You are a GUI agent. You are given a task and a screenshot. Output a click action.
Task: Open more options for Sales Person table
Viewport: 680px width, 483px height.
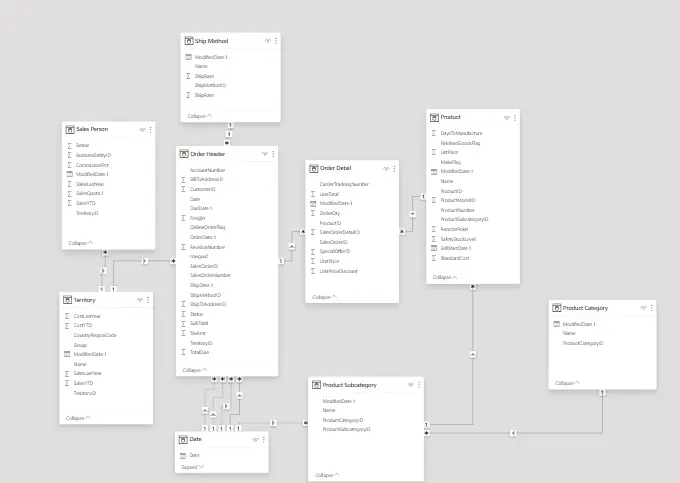click(150, 130)
